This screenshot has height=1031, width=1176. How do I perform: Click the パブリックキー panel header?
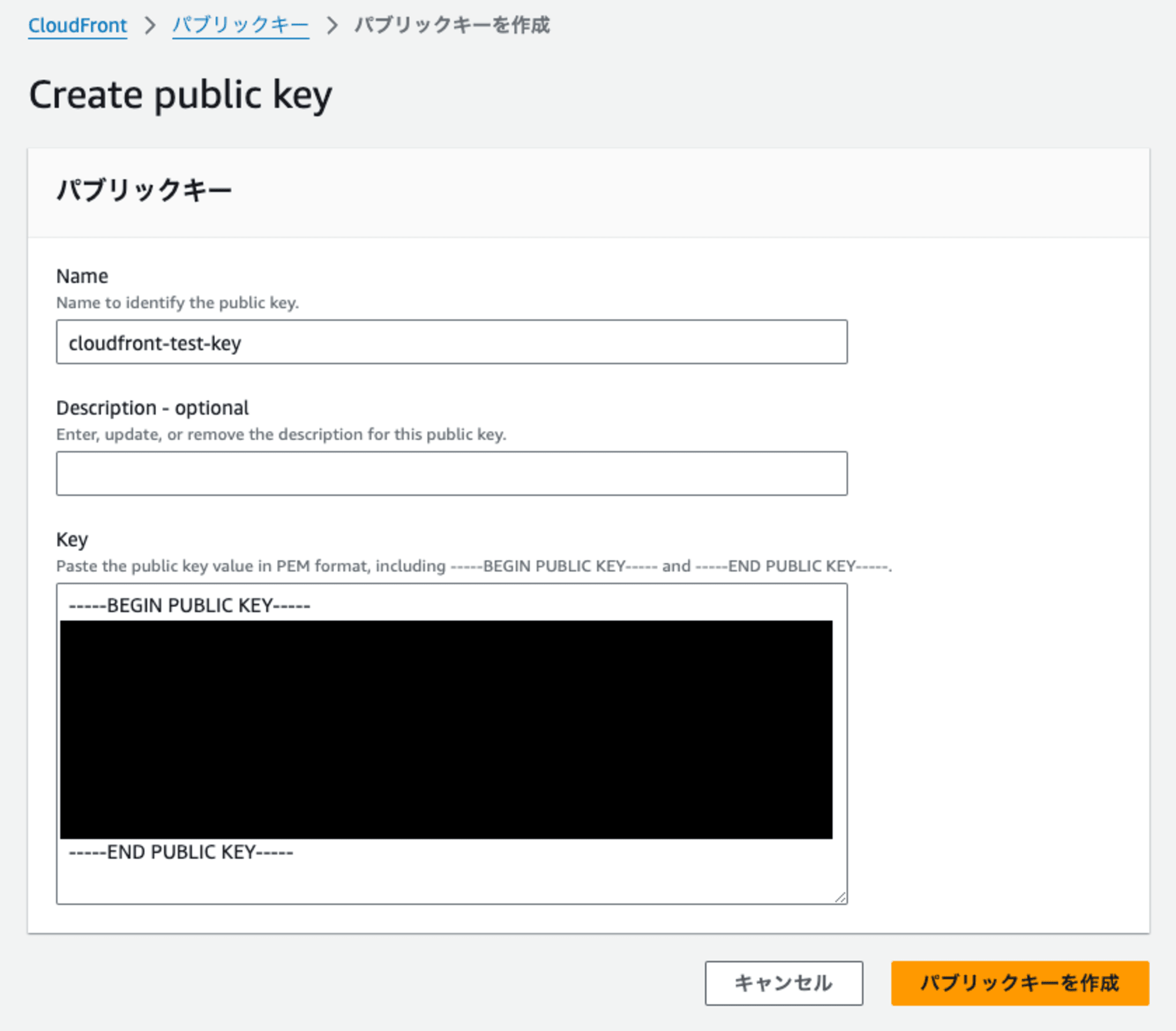click(x=144, y=190)
